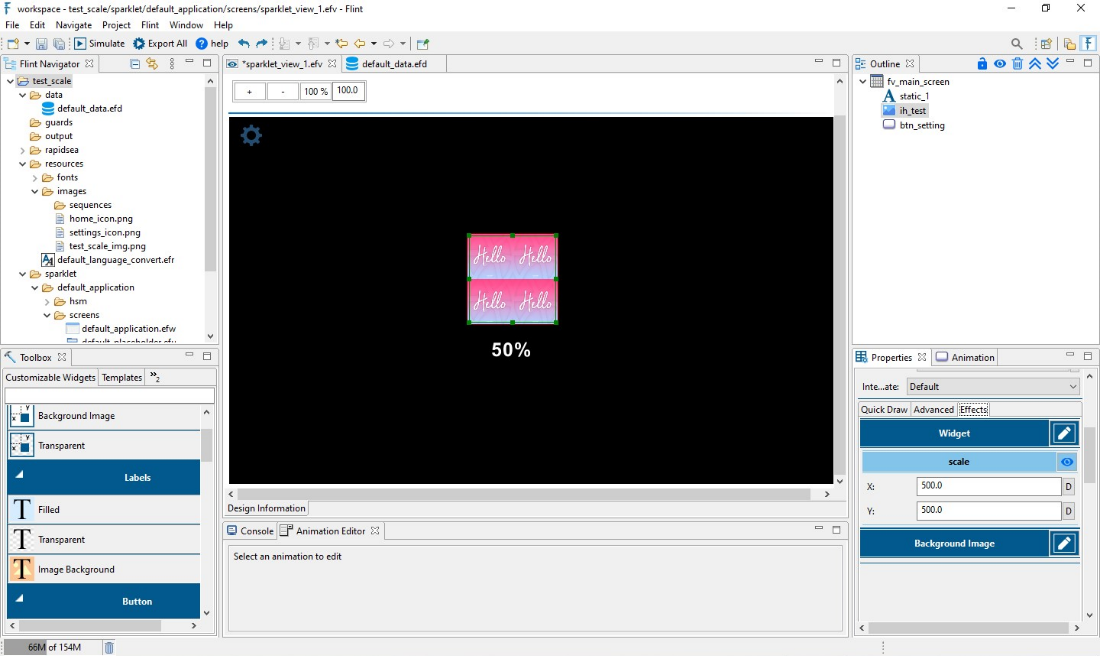The height and width of the screenshot is (656, 1100).
Task: Click the double down-arrow in Outline toolbar
Action: coord(1052,64)
